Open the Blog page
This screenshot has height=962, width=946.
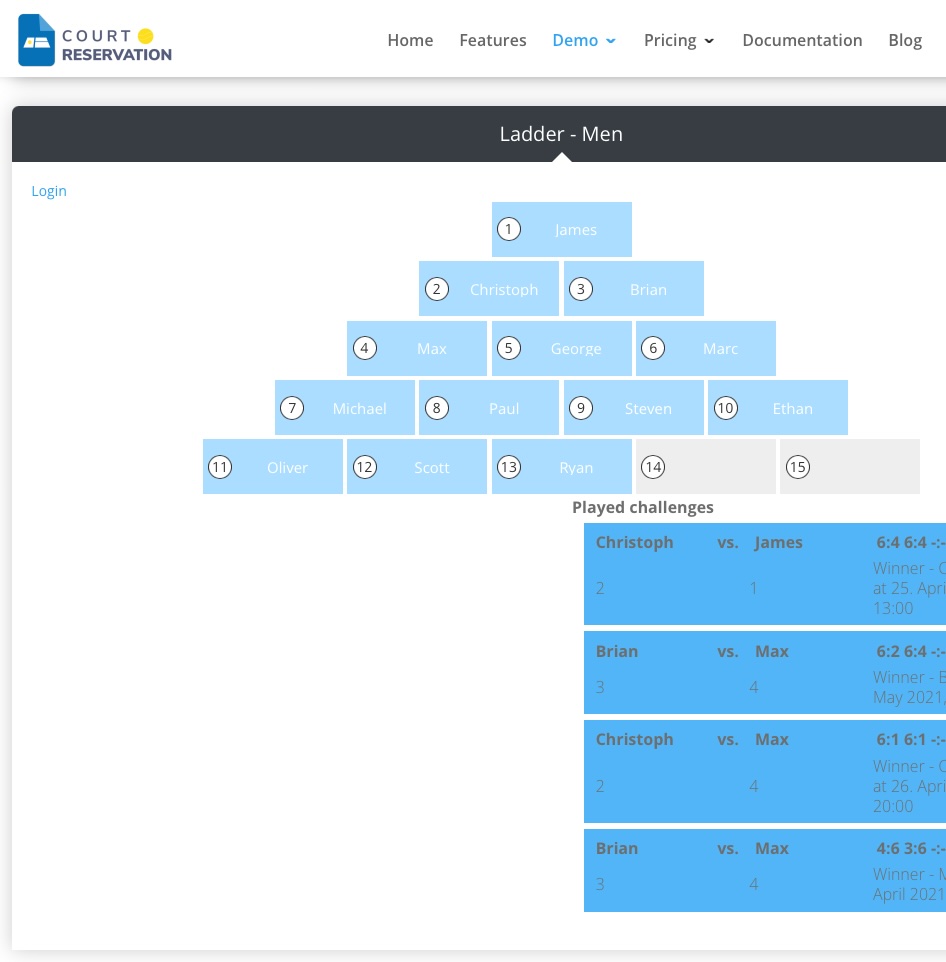coord(905,40)
